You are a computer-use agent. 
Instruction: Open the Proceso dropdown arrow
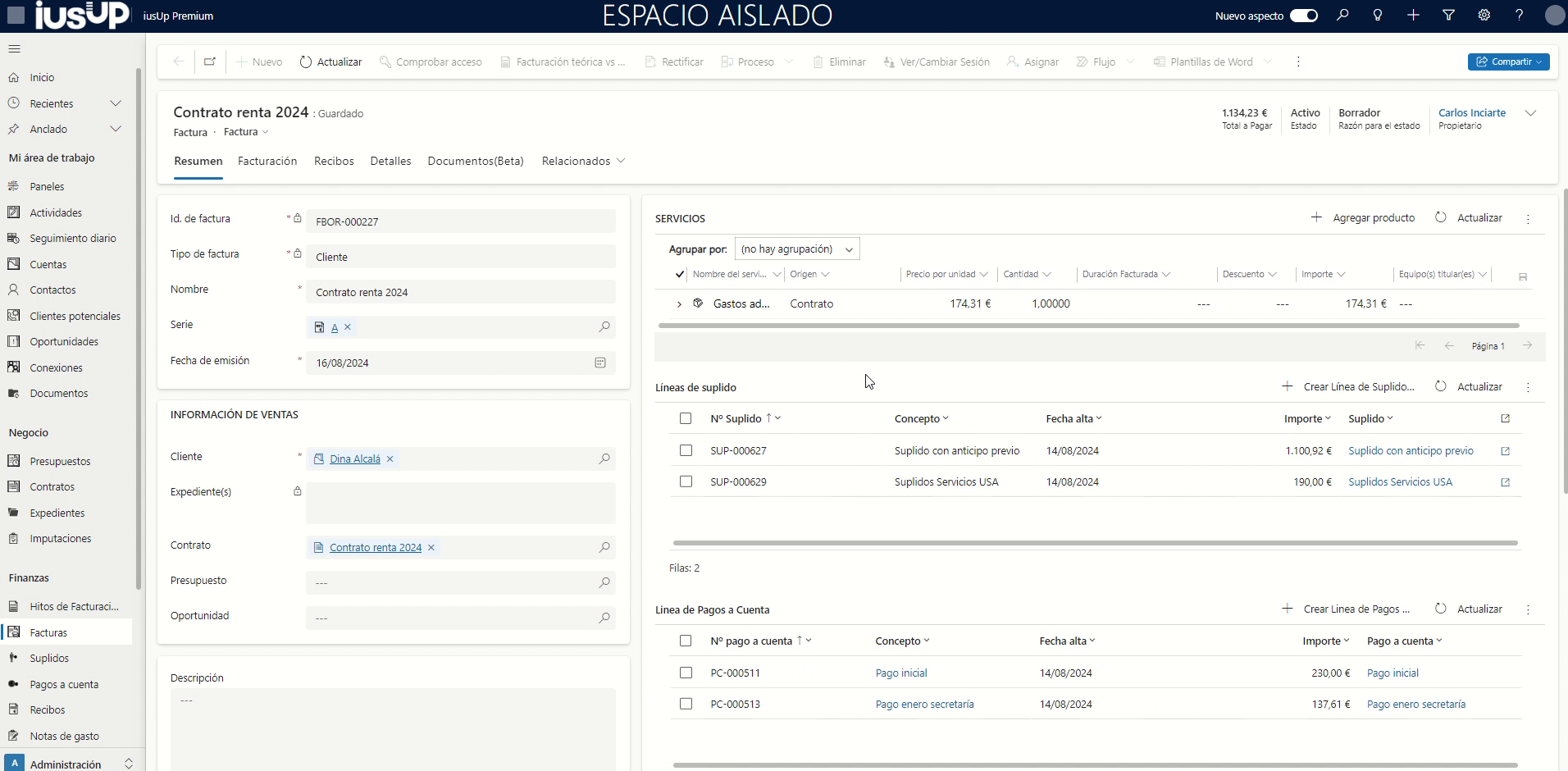coord(789,62)
